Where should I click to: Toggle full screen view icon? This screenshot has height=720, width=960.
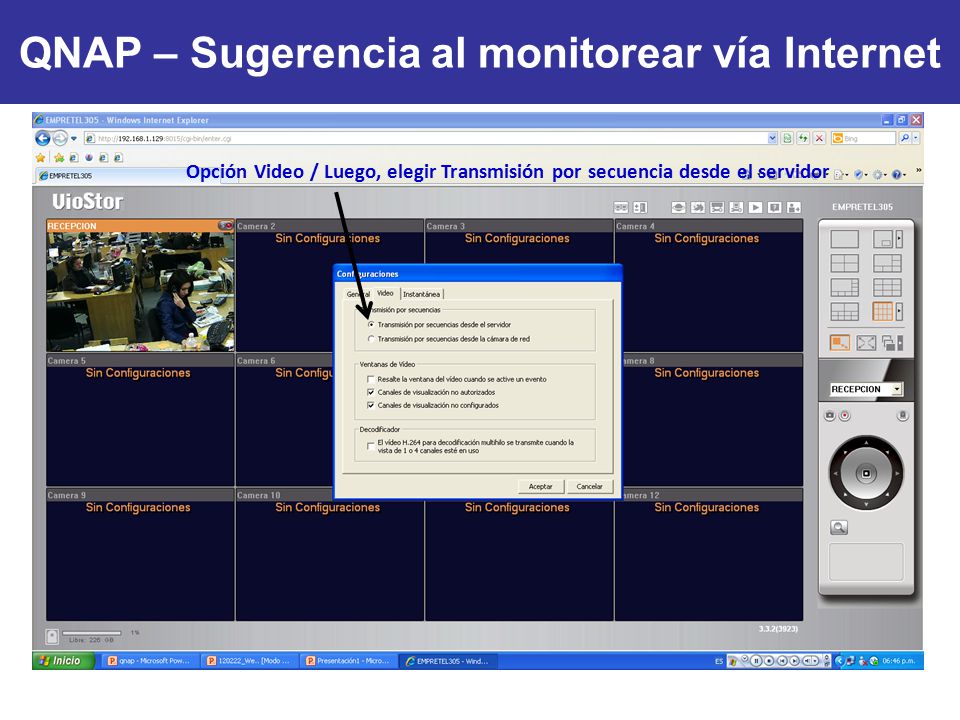[x=866, y=343]
